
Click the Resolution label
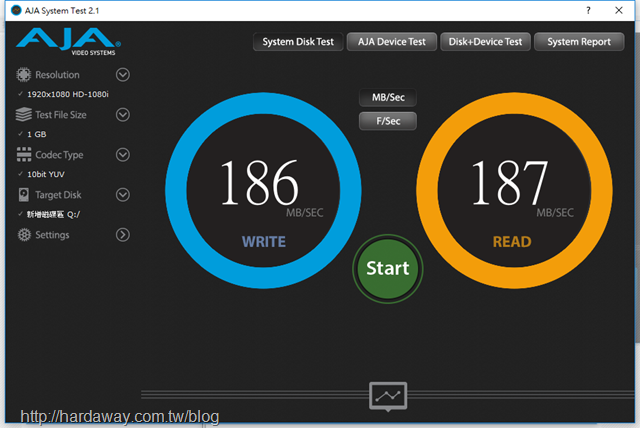click(x=57, y=75)
